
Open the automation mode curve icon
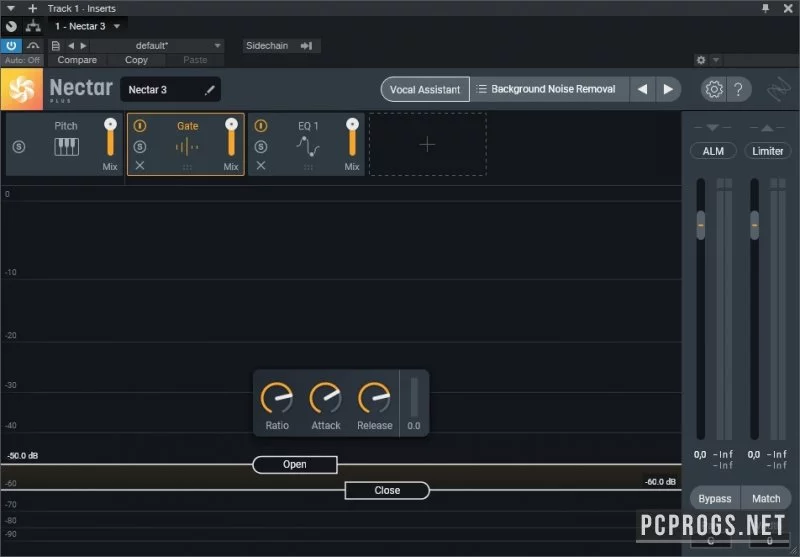point(33,45)
